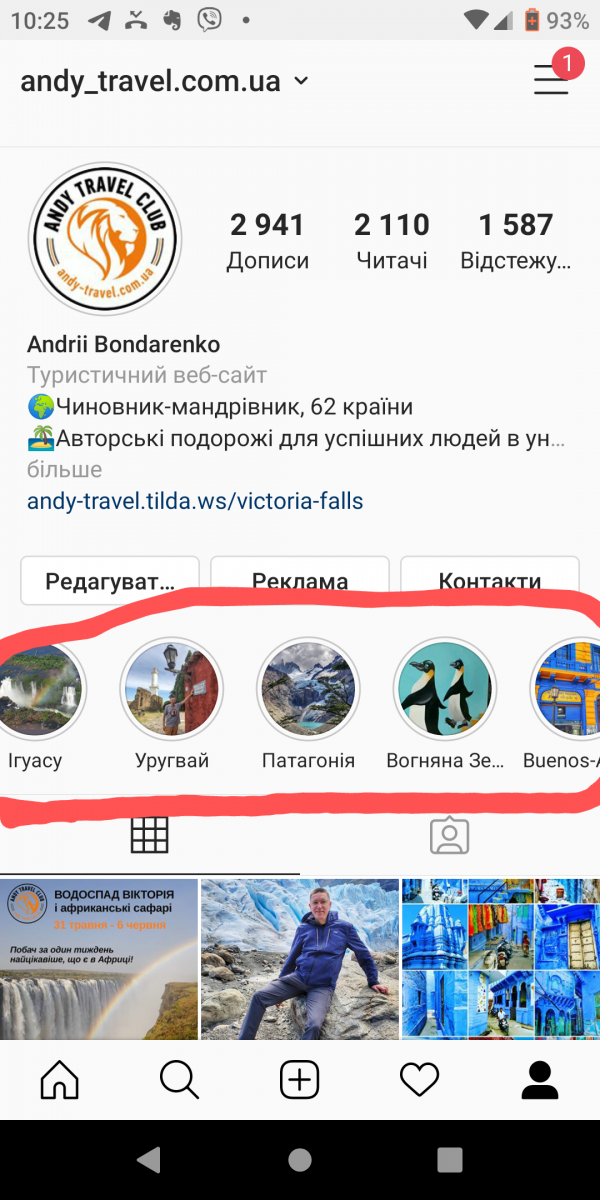Open the Патагонія story highlight
Viewport: 600px width, 1200px height.
tap(308, 705)
